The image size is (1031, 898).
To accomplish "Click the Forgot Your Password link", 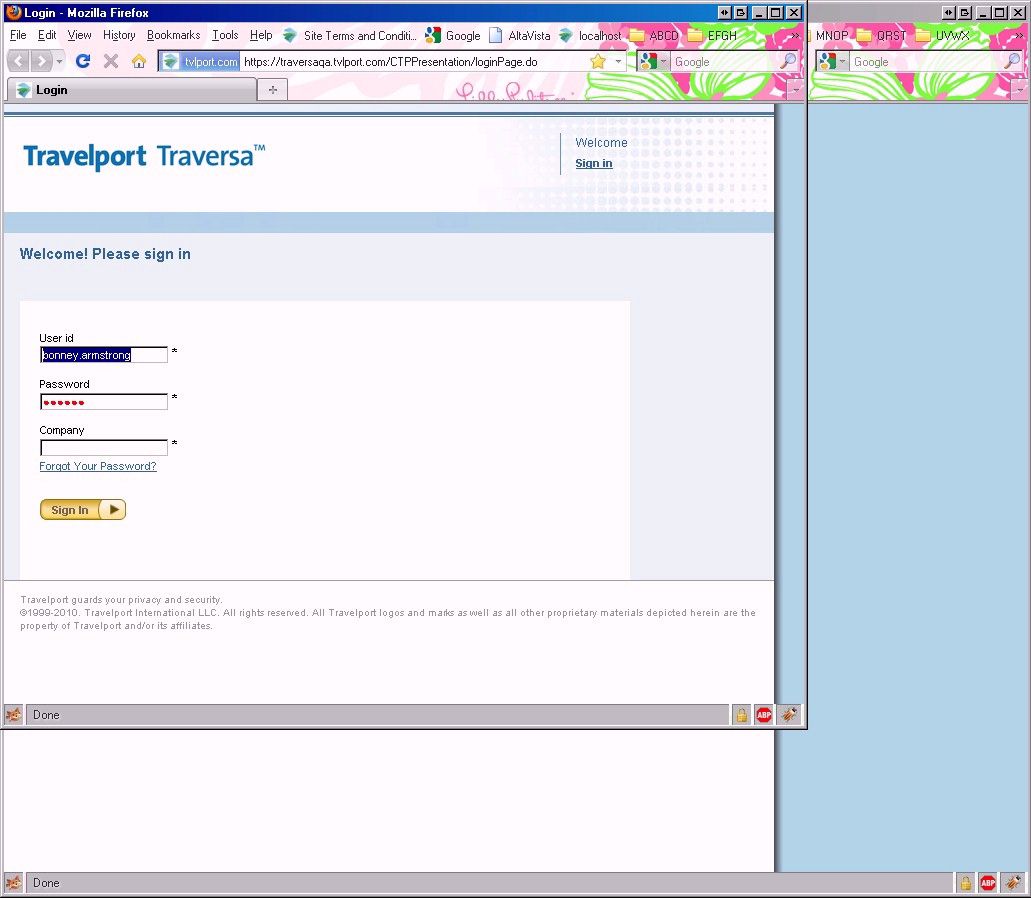I will pyautogui.click(x=98, y=466).
